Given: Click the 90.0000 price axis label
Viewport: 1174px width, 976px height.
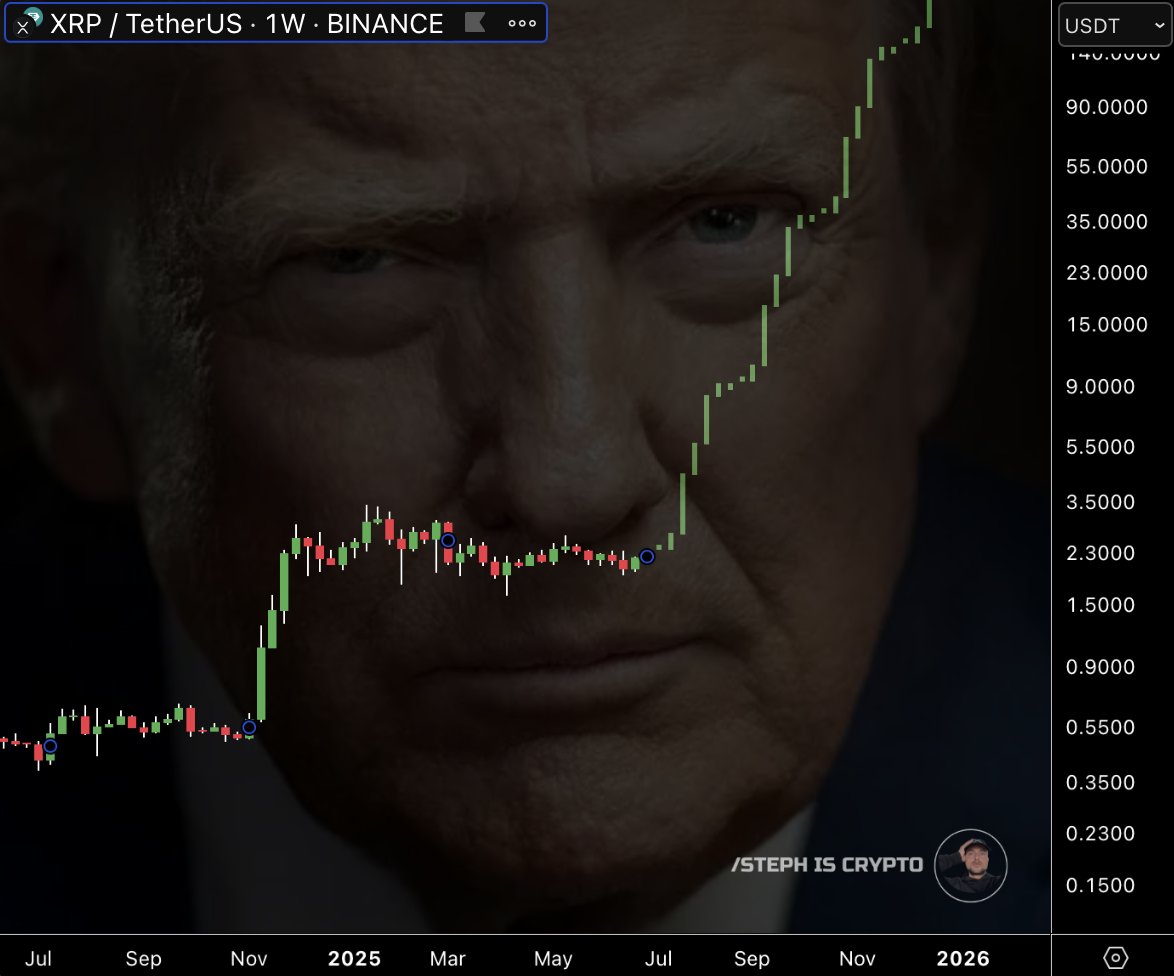Looking at the screenshot, I should click(1107, 107).
